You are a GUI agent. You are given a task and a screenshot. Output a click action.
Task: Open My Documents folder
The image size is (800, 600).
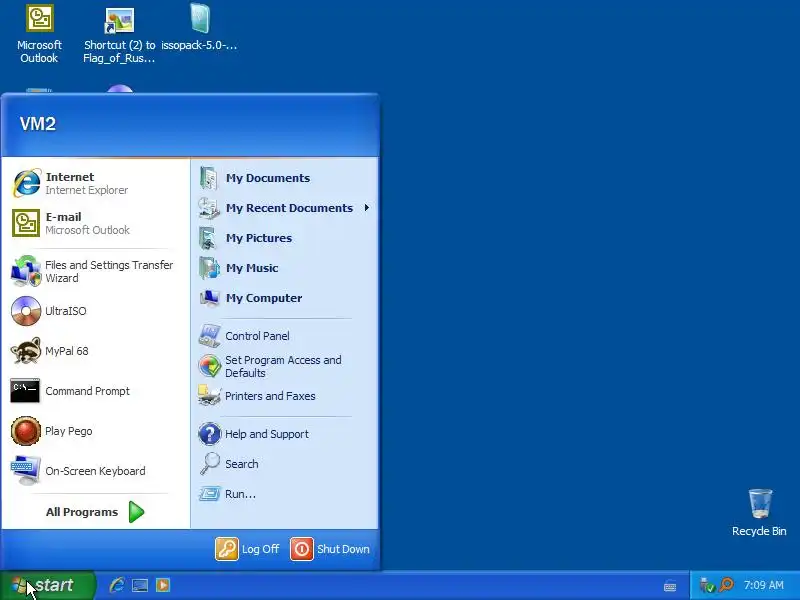click(285, 178)
